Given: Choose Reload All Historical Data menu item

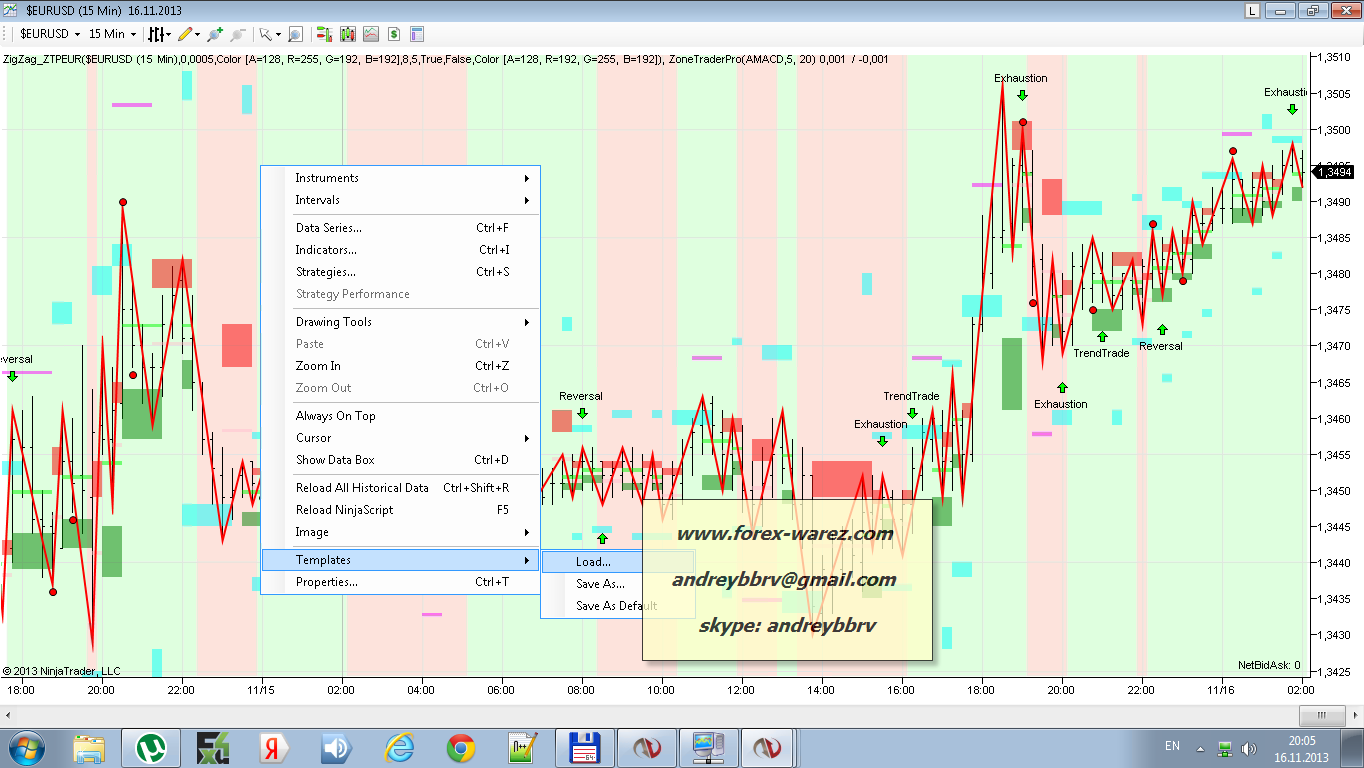Looking at the screenshot, I should pyautogui.click(x=362, y=488).
